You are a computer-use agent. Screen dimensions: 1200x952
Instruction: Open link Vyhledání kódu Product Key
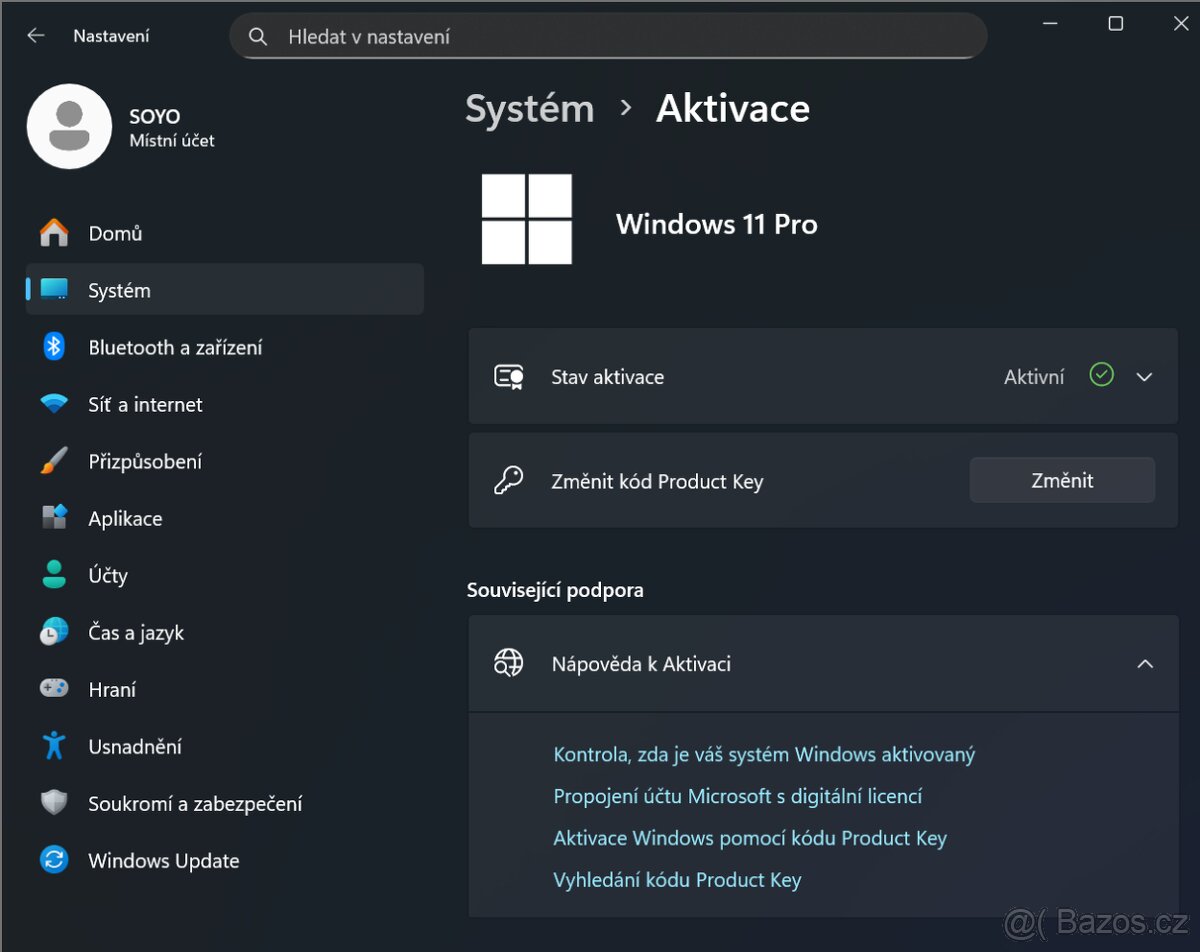click(677, 880)
